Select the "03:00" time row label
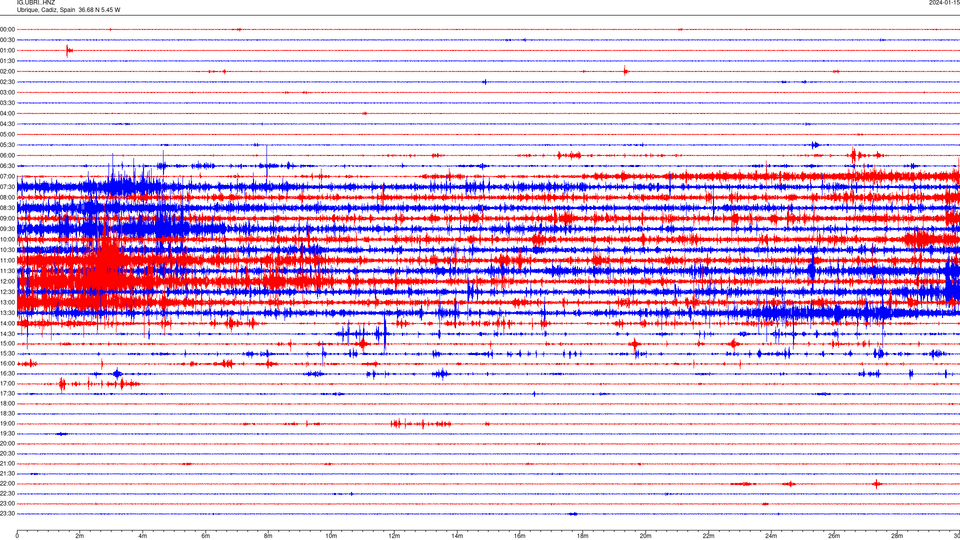 point(7,92)
